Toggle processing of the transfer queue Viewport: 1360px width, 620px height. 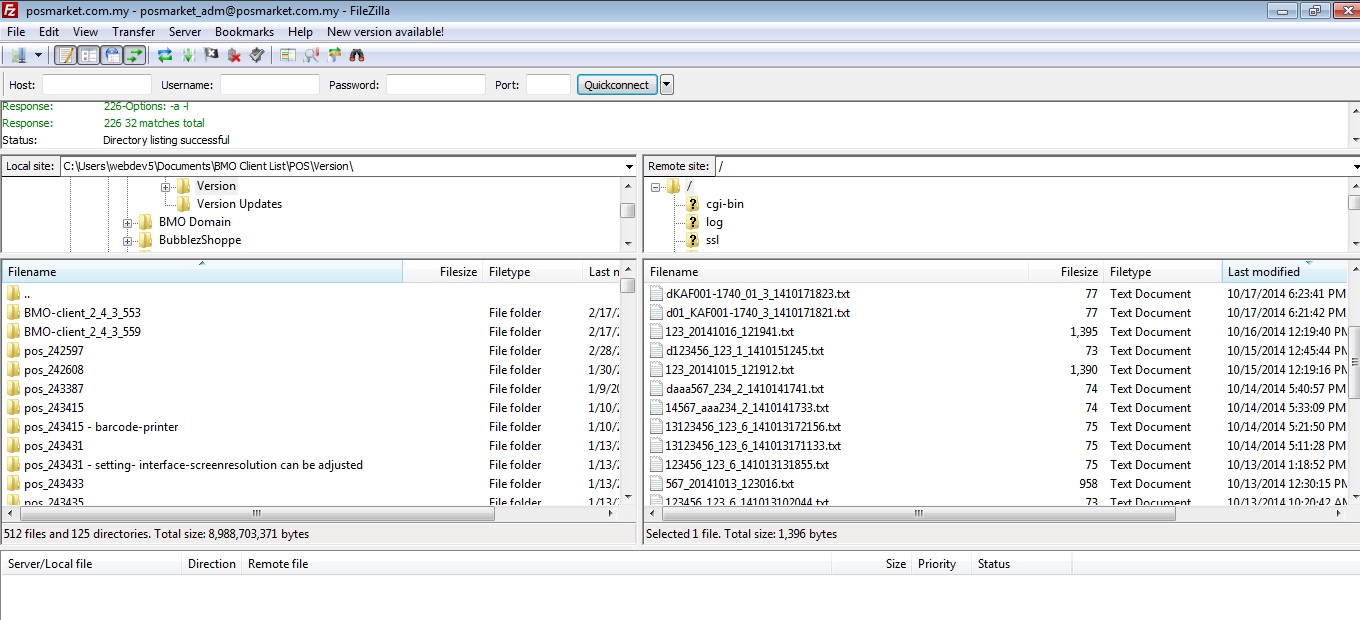click(x=188, y=55)
